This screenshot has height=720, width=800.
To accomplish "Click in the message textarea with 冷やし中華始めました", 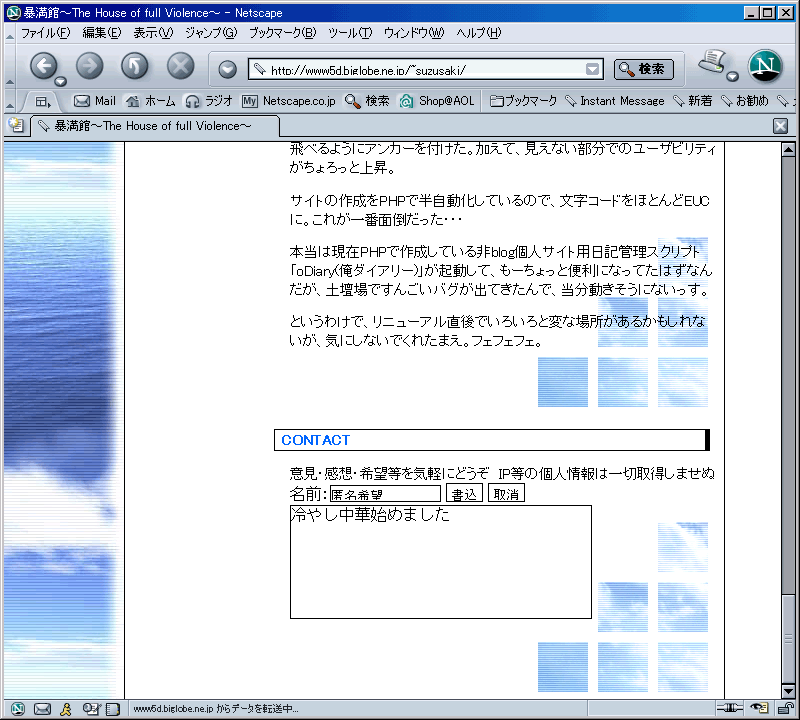I will pyautogui.click(x=441, y=562).
